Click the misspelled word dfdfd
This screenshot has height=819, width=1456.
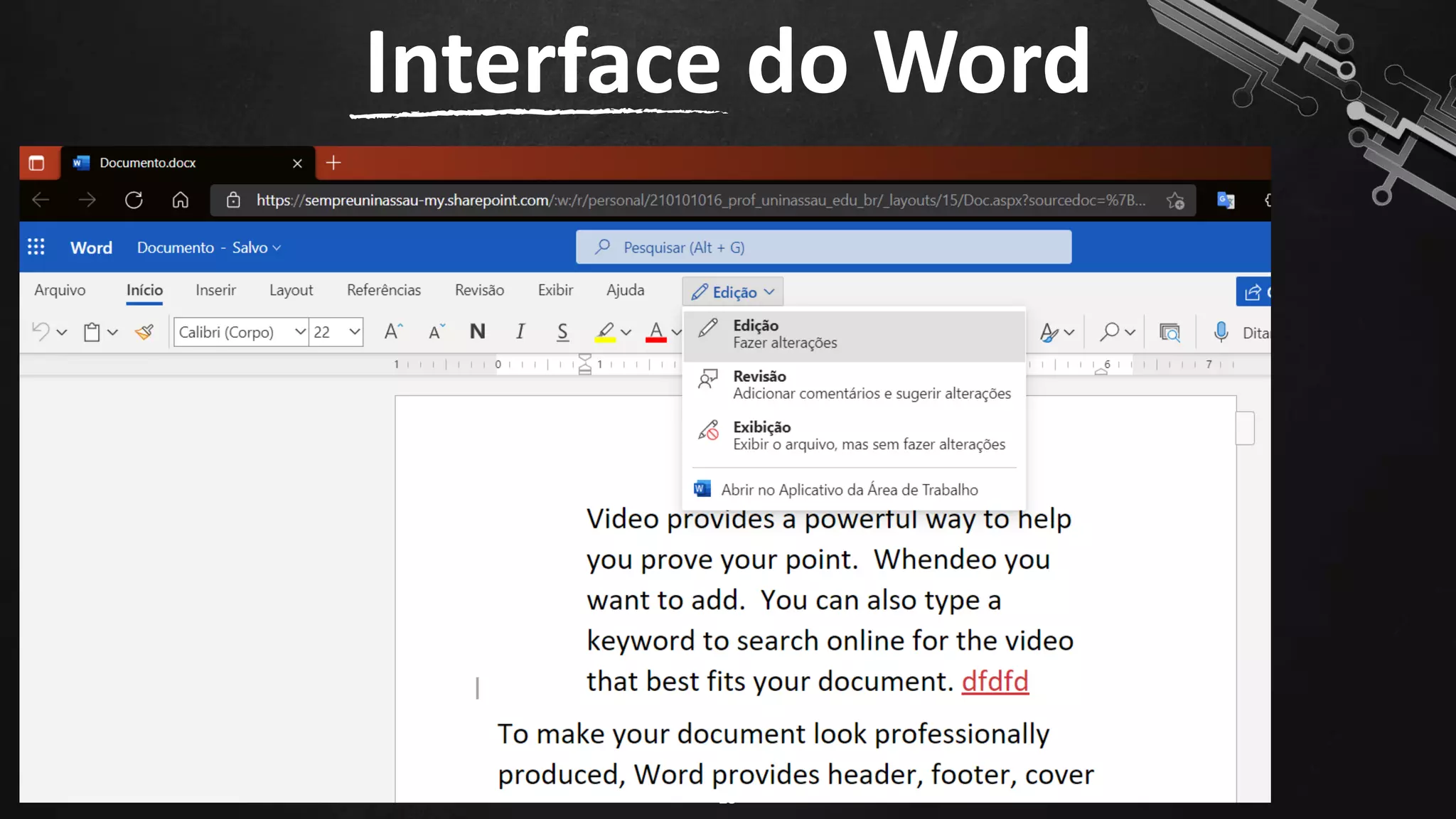coord(995,681)
